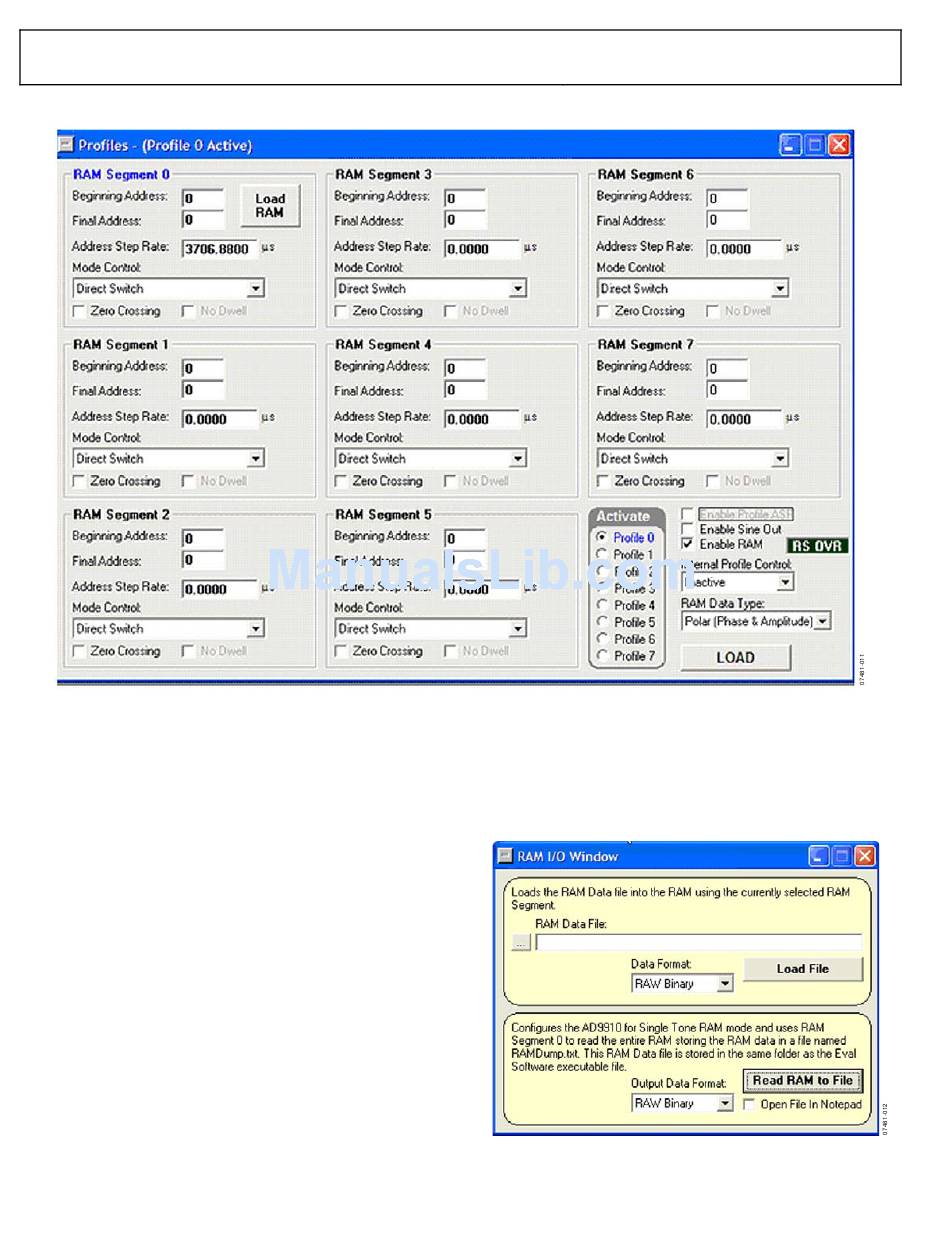Uncheck the Enable RAM checkbox
Screen dimensions: 950x1248
coord(687,544)
